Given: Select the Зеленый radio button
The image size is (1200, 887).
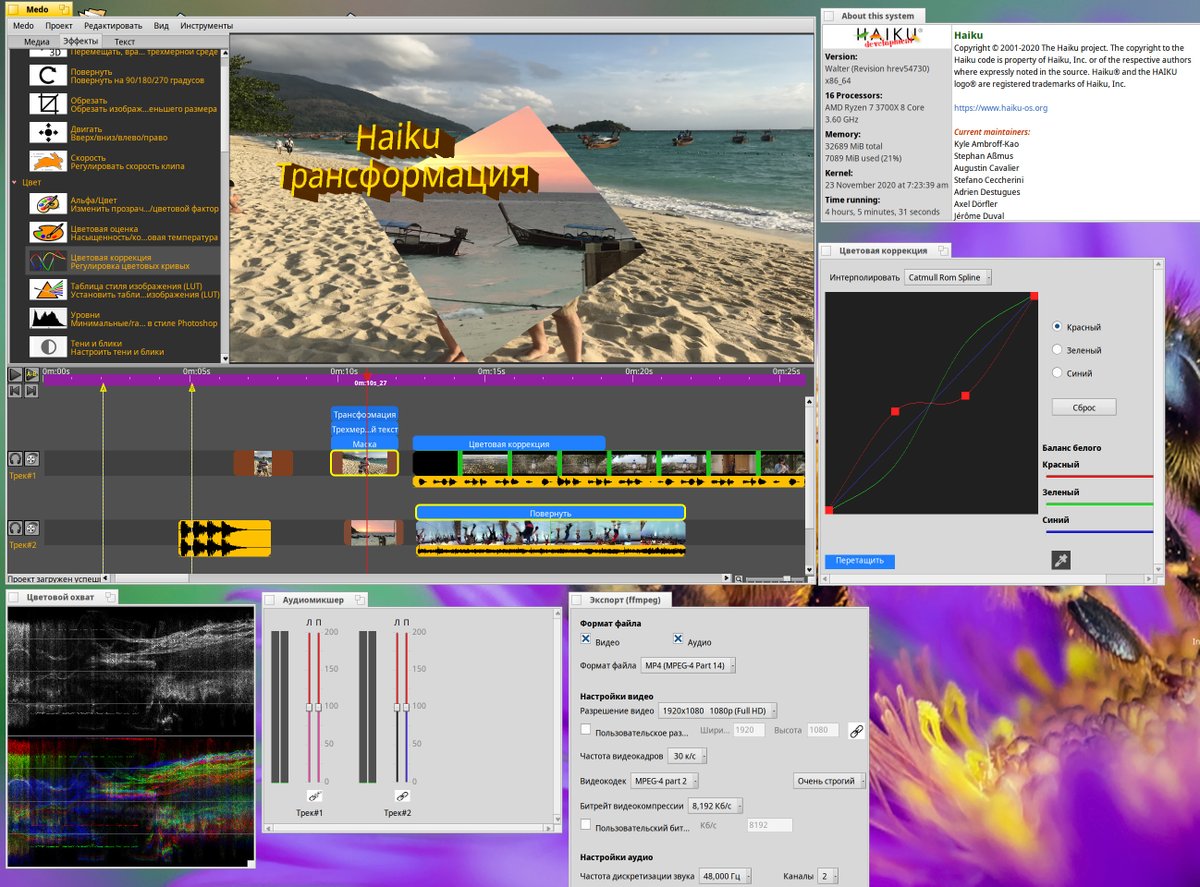Looking at the screenshot, I should (1058, 350).
